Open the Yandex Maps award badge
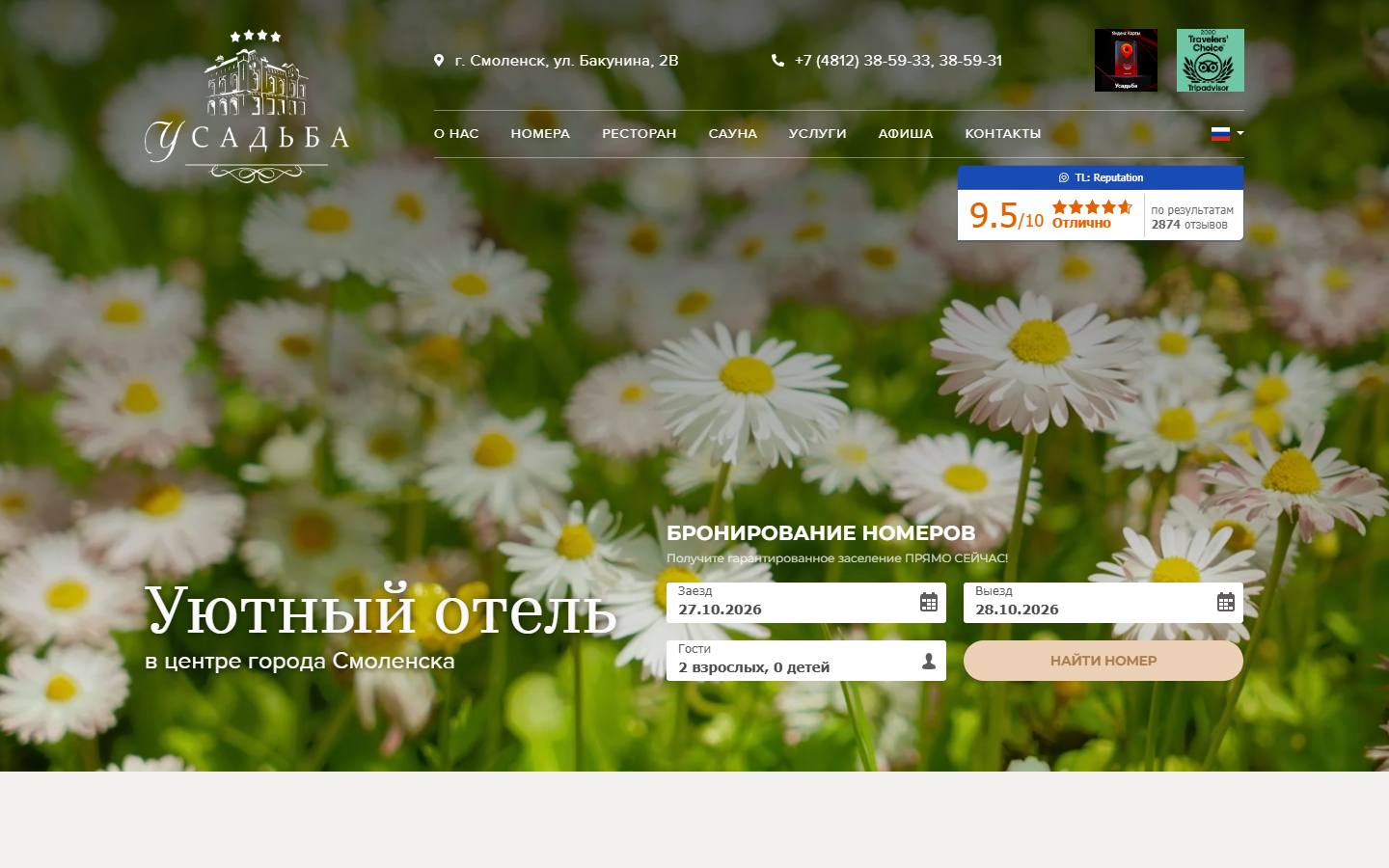This screenshot has width=1389, height=868. pyautogui.click(x=1126, y=60)
